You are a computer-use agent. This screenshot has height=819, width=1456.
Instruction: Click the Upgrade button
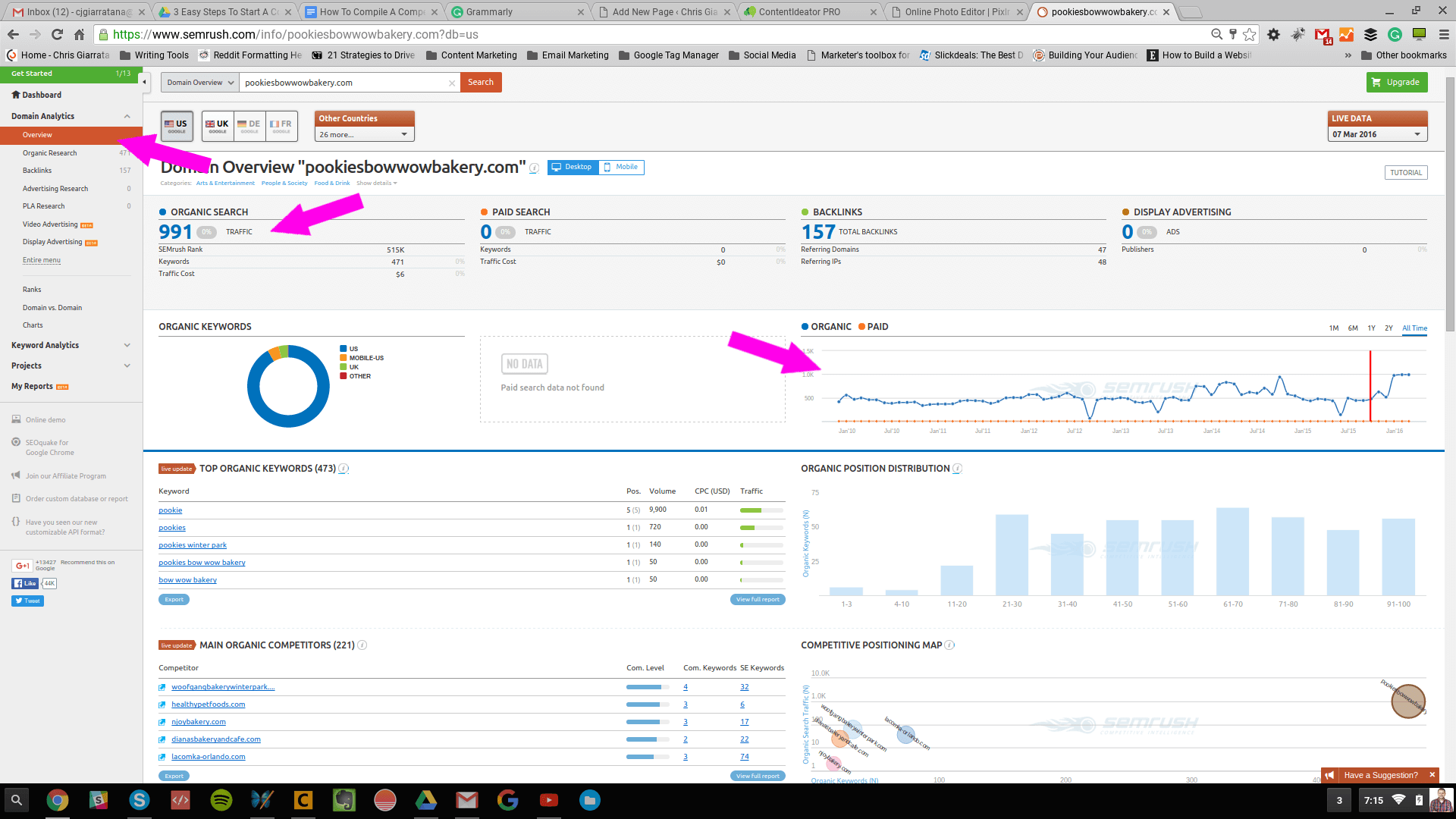coord(1397,82)
